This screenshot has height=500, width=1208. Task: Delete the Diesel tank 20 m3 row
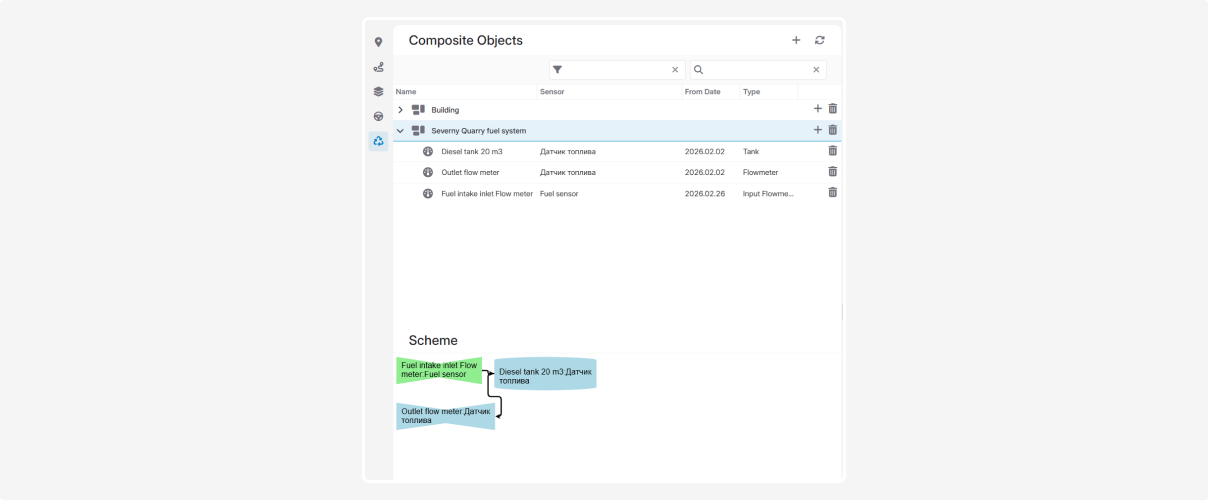point(833,151)
